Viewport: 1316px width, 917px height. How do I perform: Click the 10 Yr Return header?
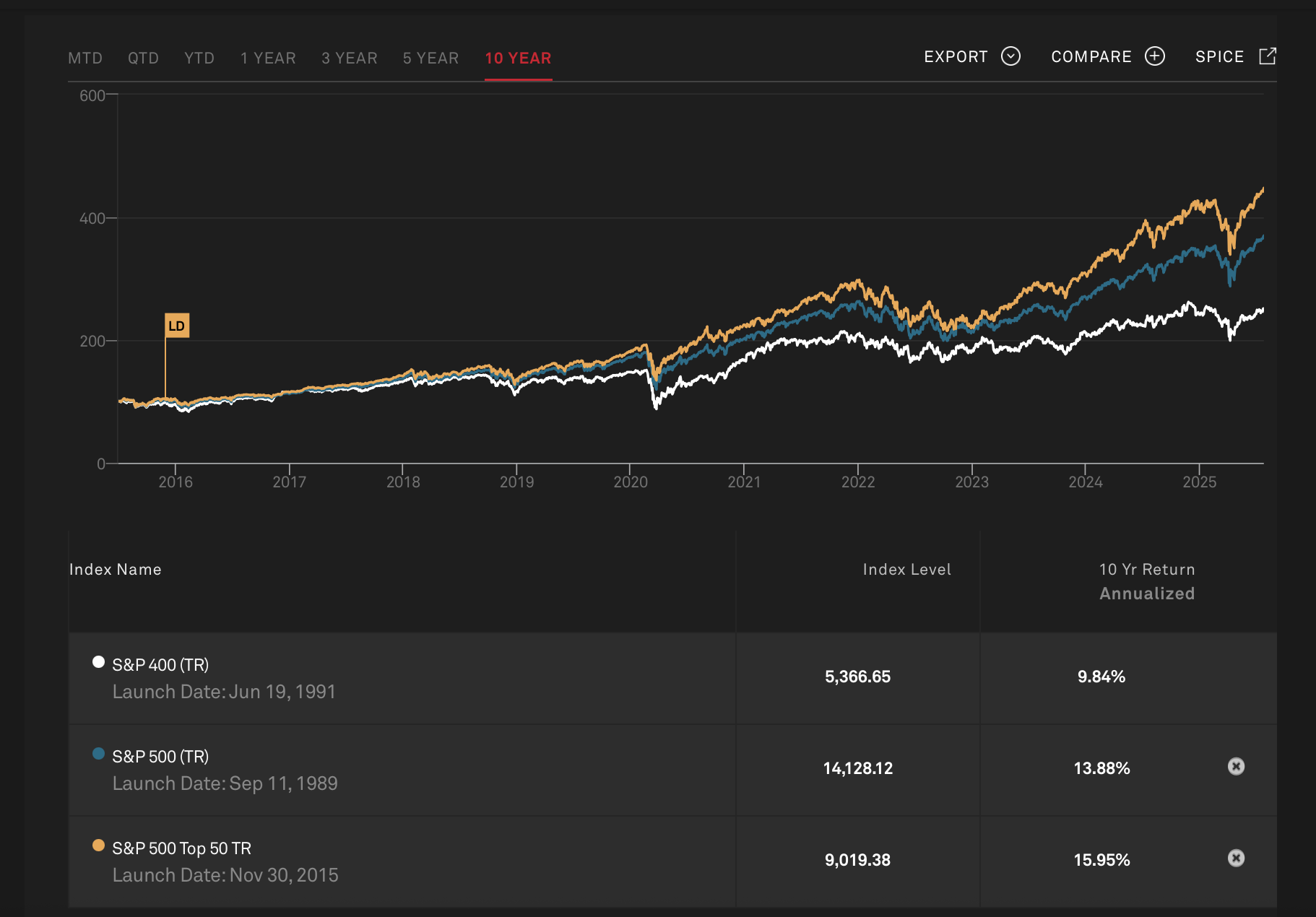(1147, 570)
